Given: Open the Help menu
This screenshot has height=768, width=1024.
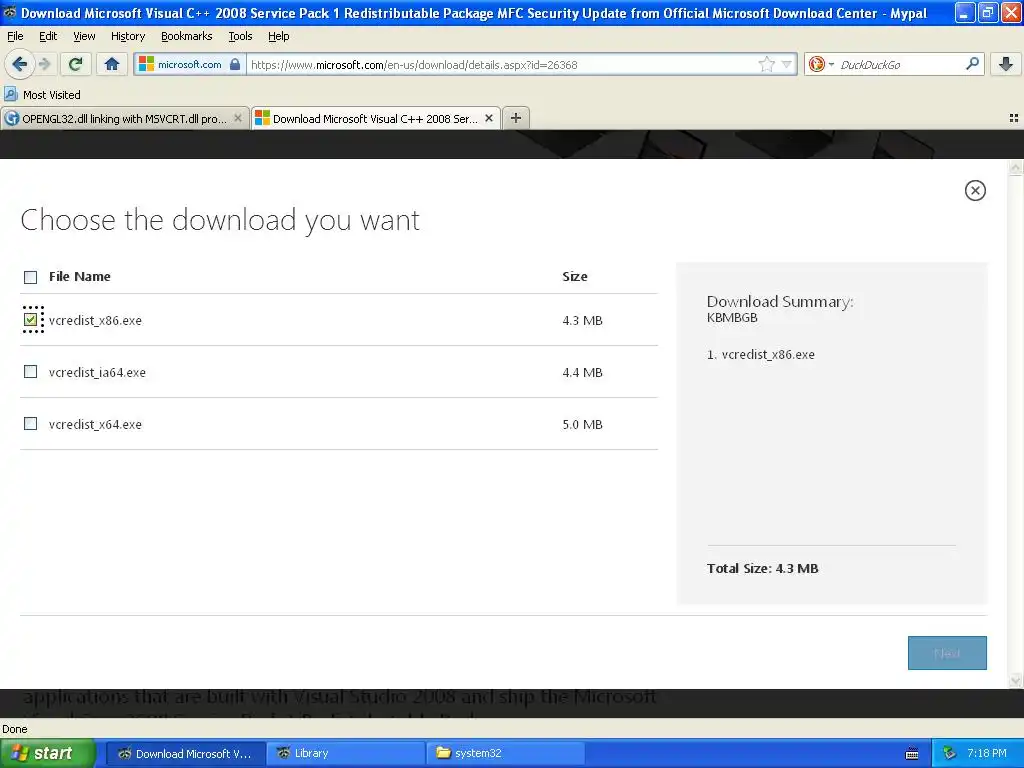Looking at the screenshot, I should 278,36.
